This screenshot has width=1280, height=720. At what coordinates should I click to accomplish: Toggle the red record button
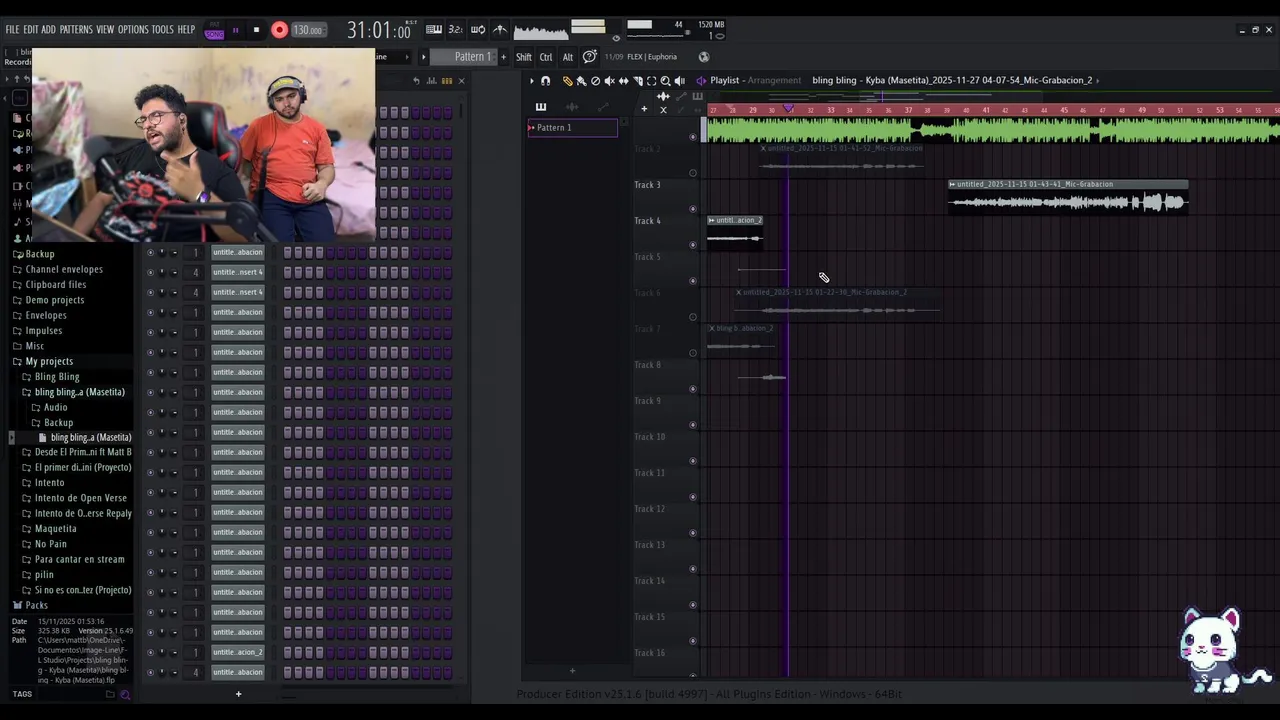279,30
